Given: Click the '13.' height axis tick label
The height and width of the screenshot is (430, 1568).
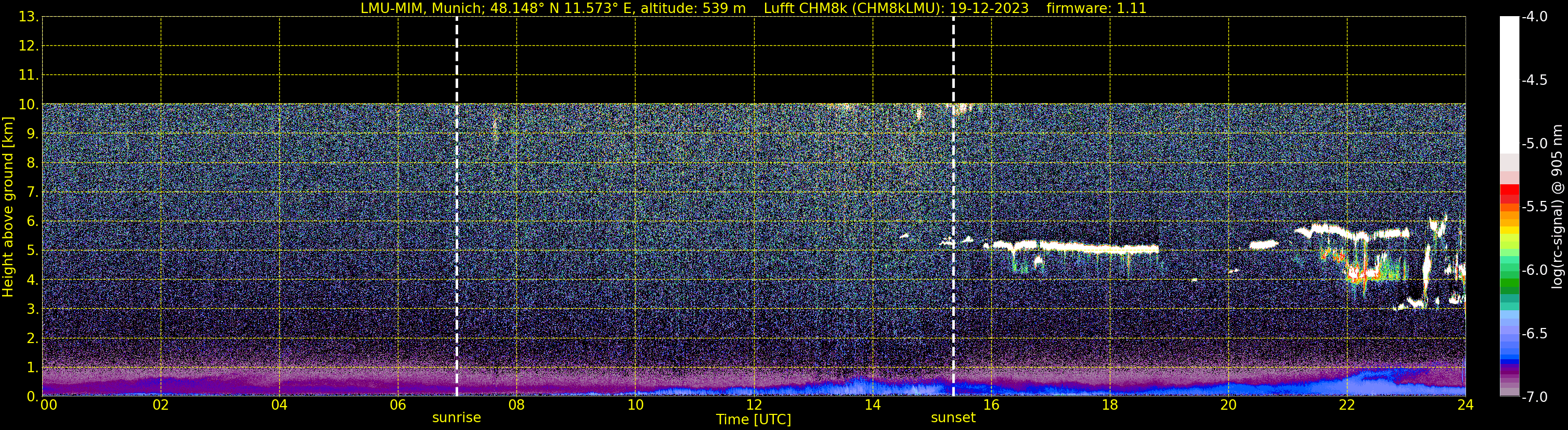Looking at the screenshot, I should (x=29, y=17).
